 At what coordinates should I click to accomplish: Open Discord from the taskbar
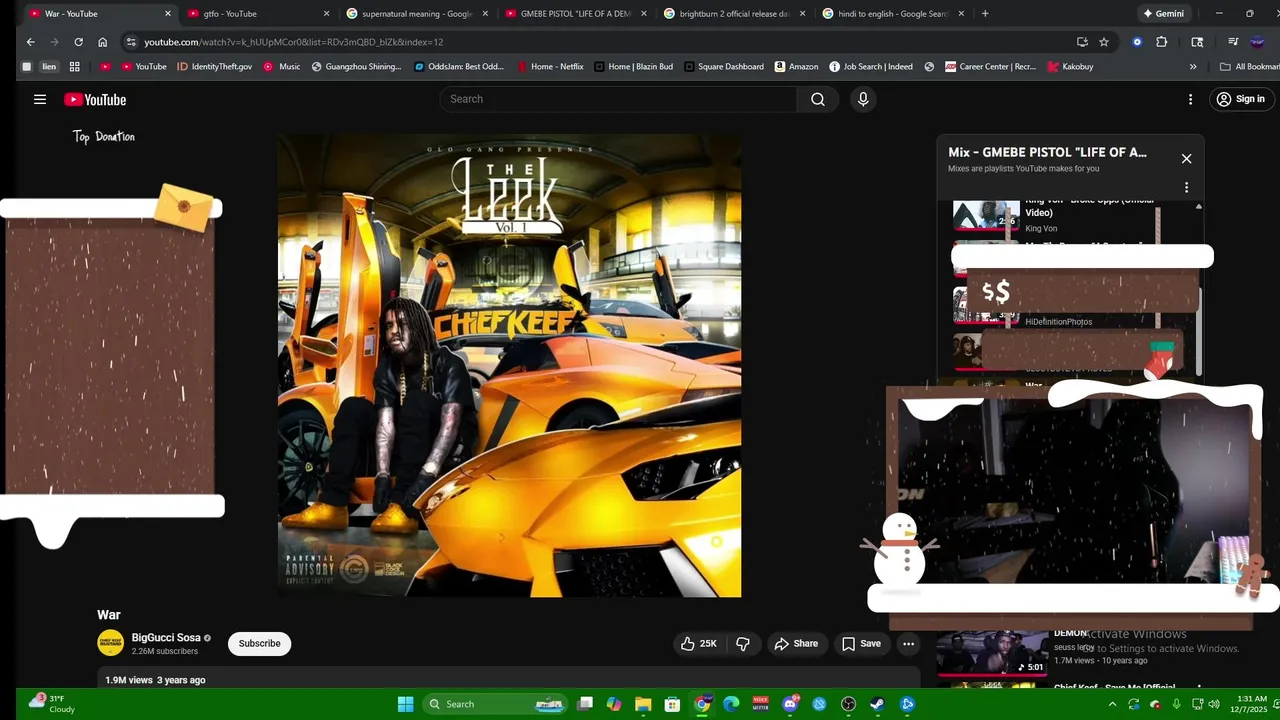tap(790, 704)
